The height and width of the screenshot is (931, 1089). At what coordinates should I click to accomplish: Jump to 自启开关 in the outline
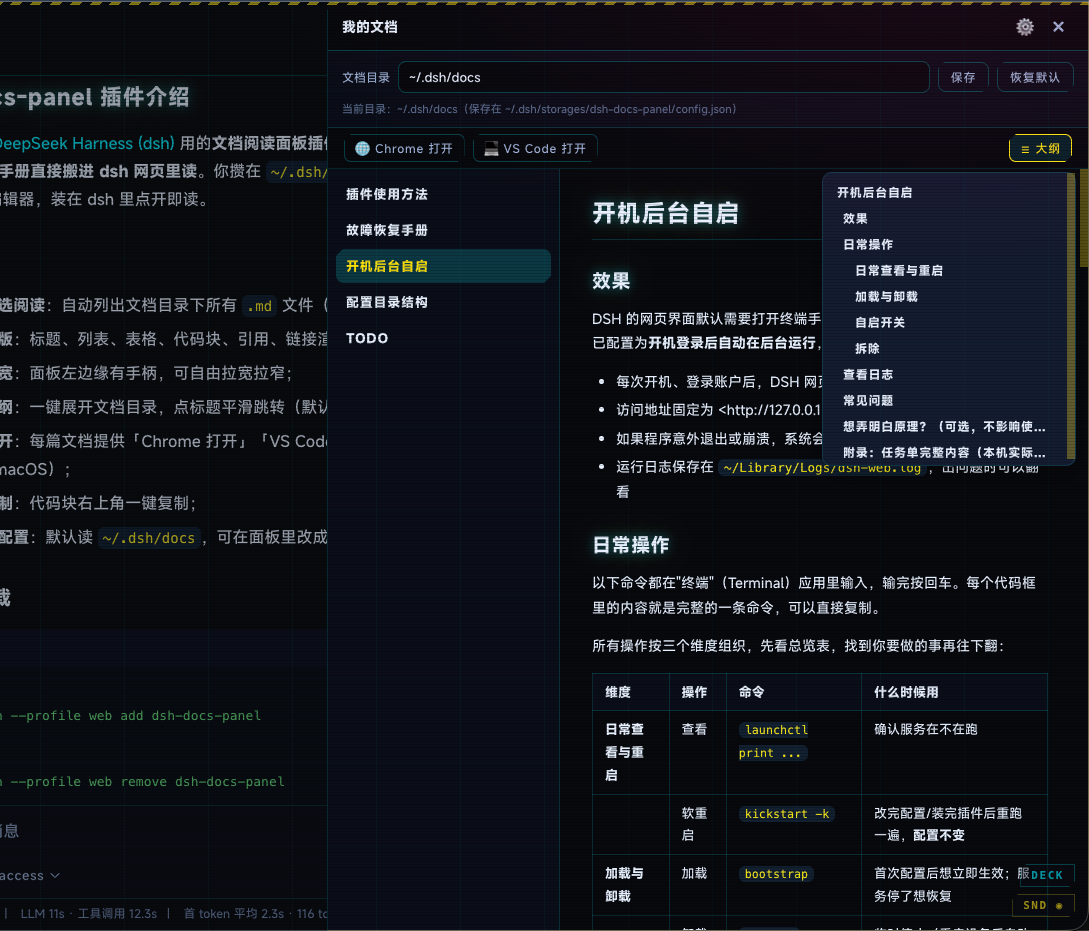(879, 323)
